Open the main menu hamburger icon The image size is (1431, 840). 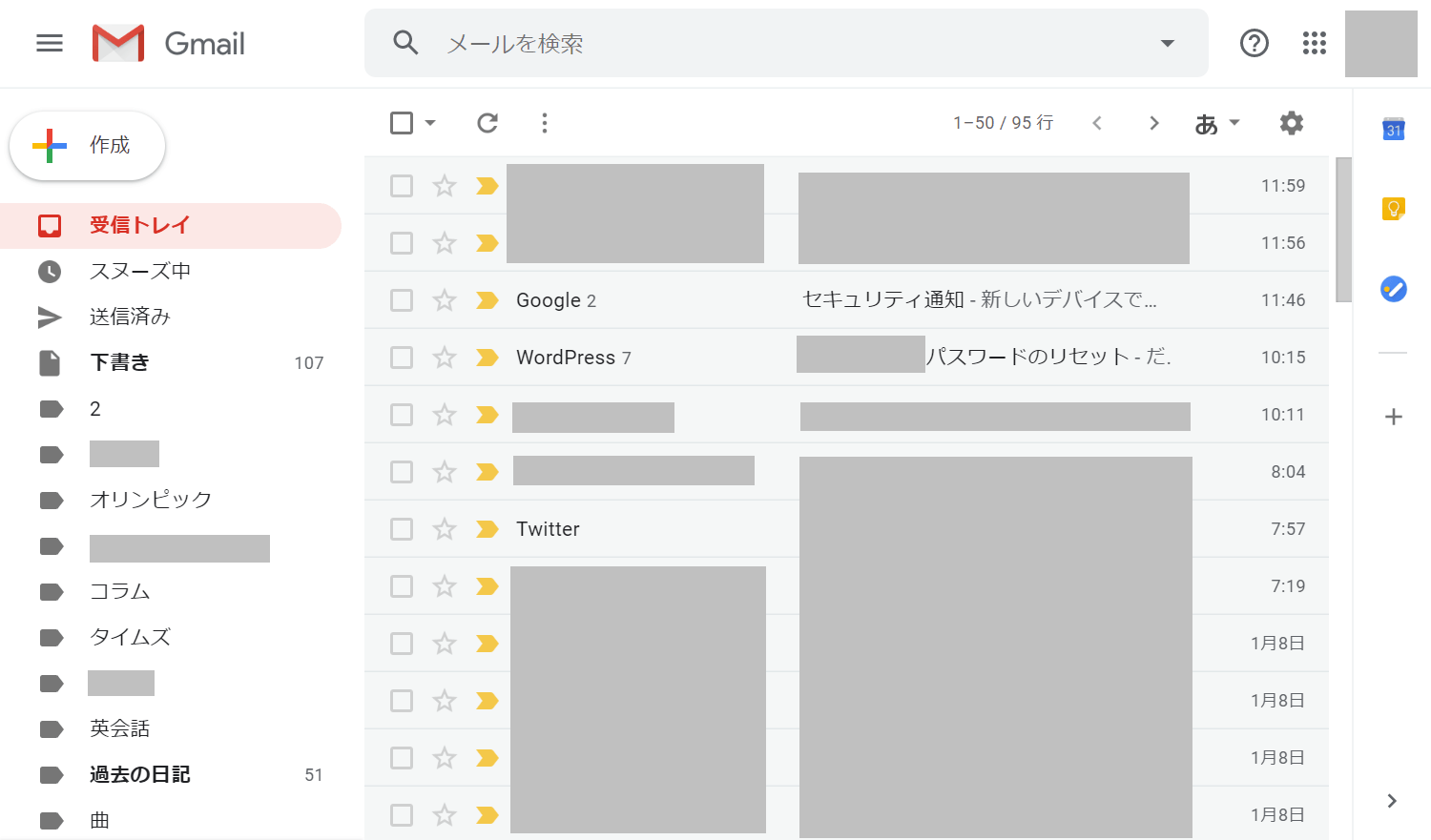pos(50,43)
